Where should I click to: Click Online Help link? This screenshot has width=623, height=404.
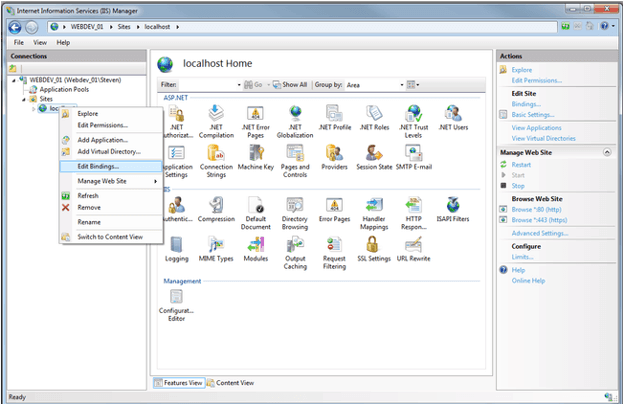(x=528, y=281)
